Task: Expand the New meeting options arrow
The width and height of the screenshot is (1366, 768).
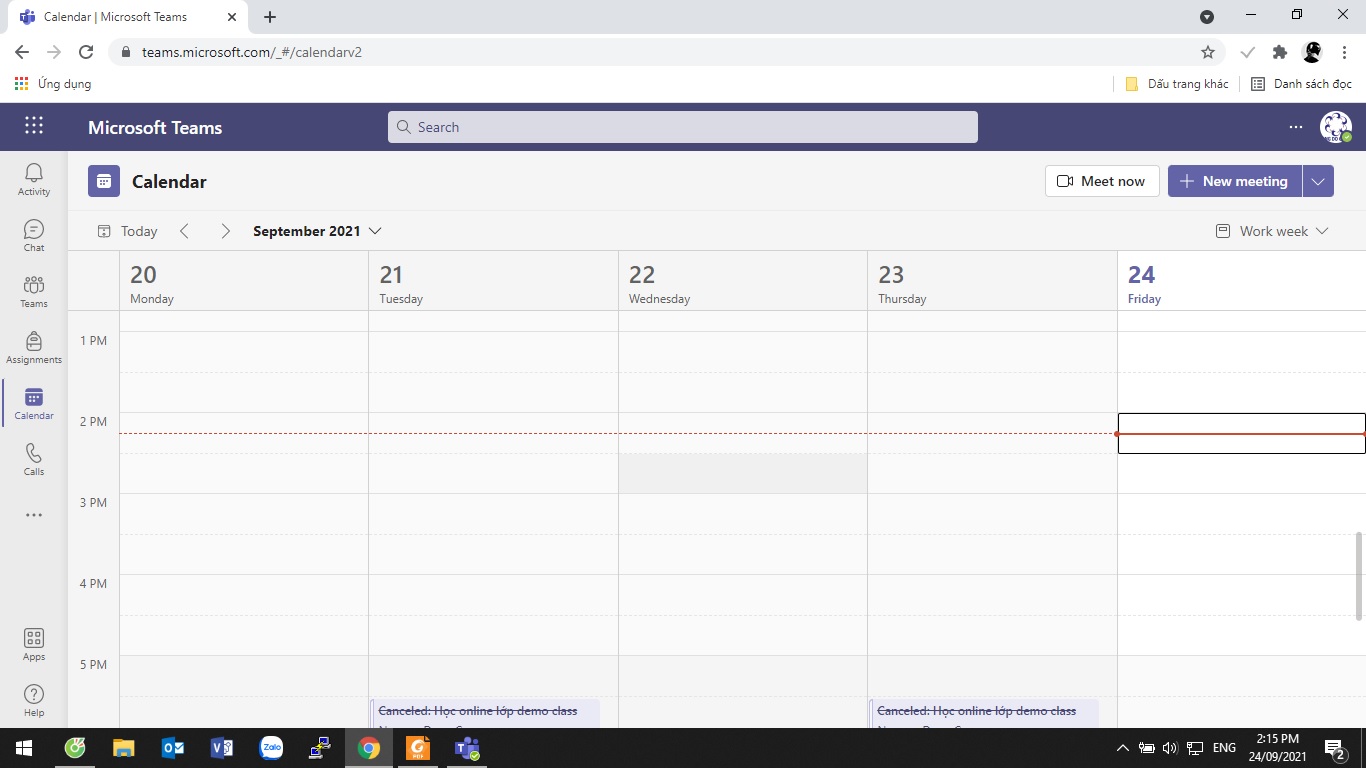Action: click(x=1318, y=181)
